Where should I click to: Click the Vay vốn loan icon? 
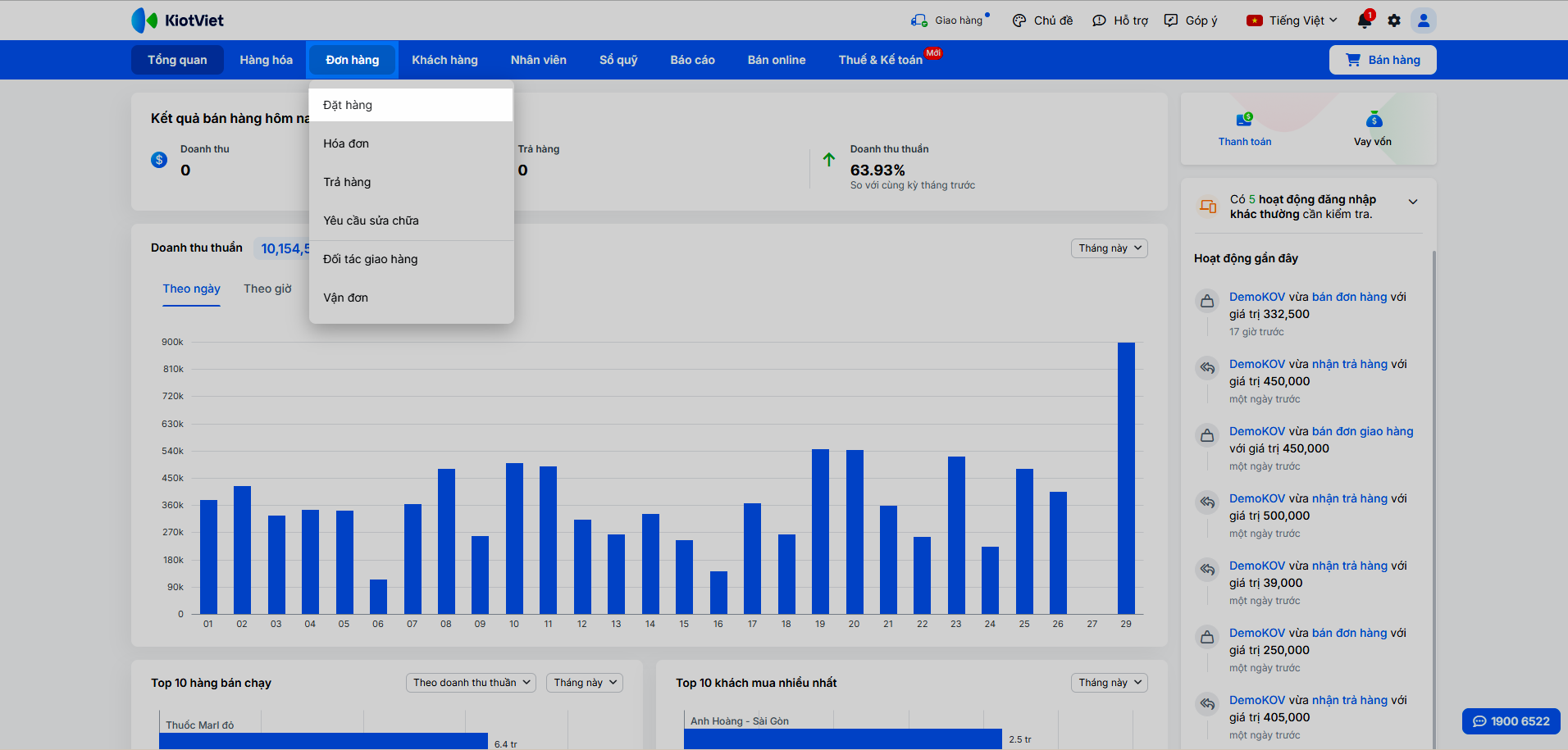point(1374,120)
